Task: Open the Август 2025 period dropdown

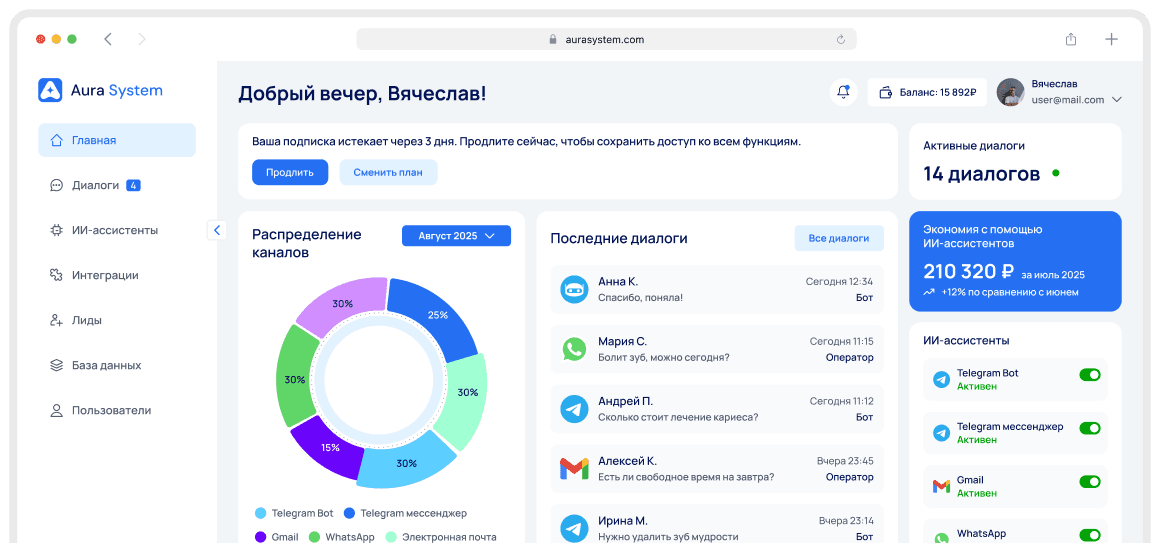Action: (x=456, y=236)
